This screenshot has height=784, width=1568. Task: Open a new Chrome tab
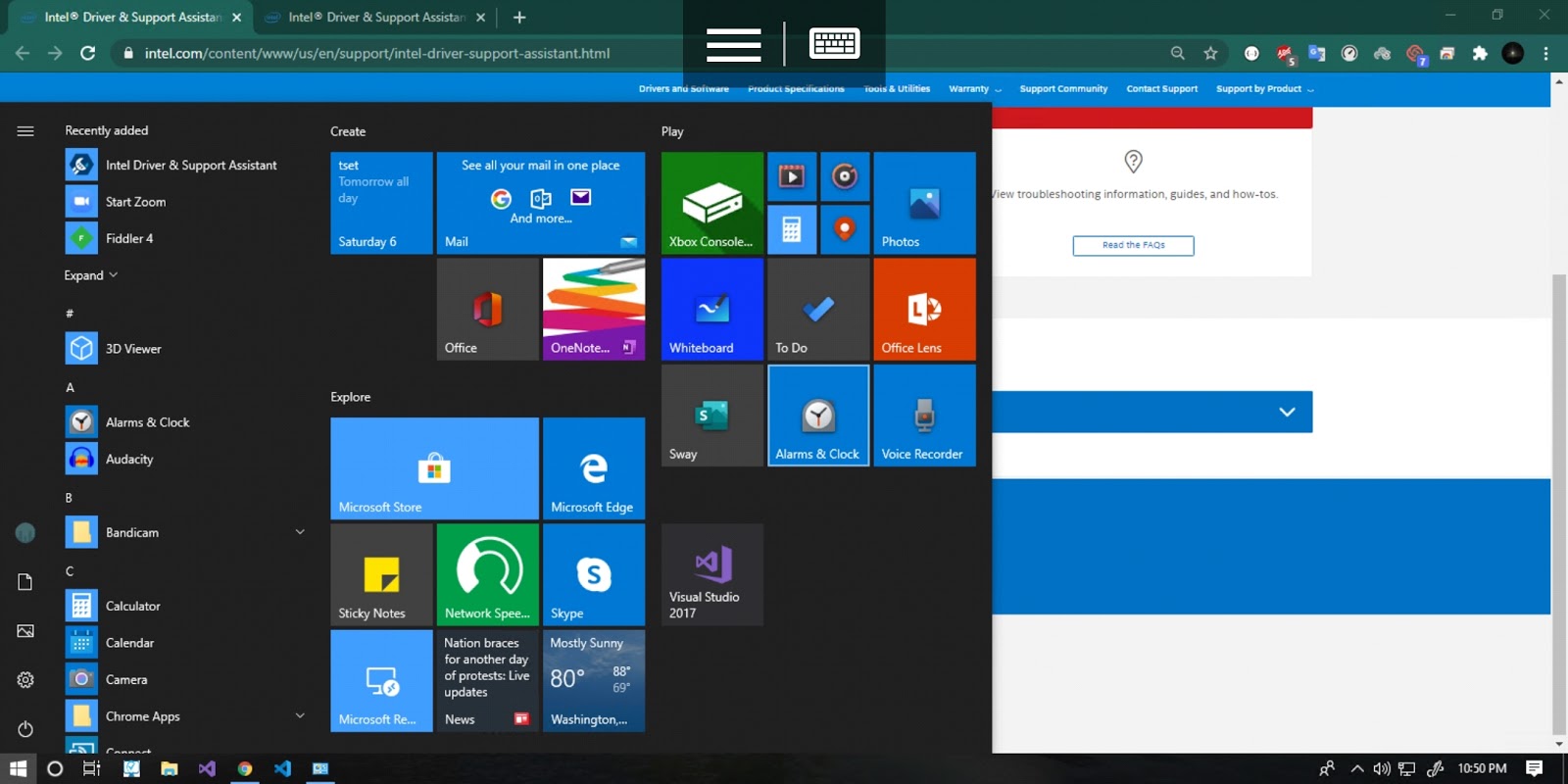point(519,17)
